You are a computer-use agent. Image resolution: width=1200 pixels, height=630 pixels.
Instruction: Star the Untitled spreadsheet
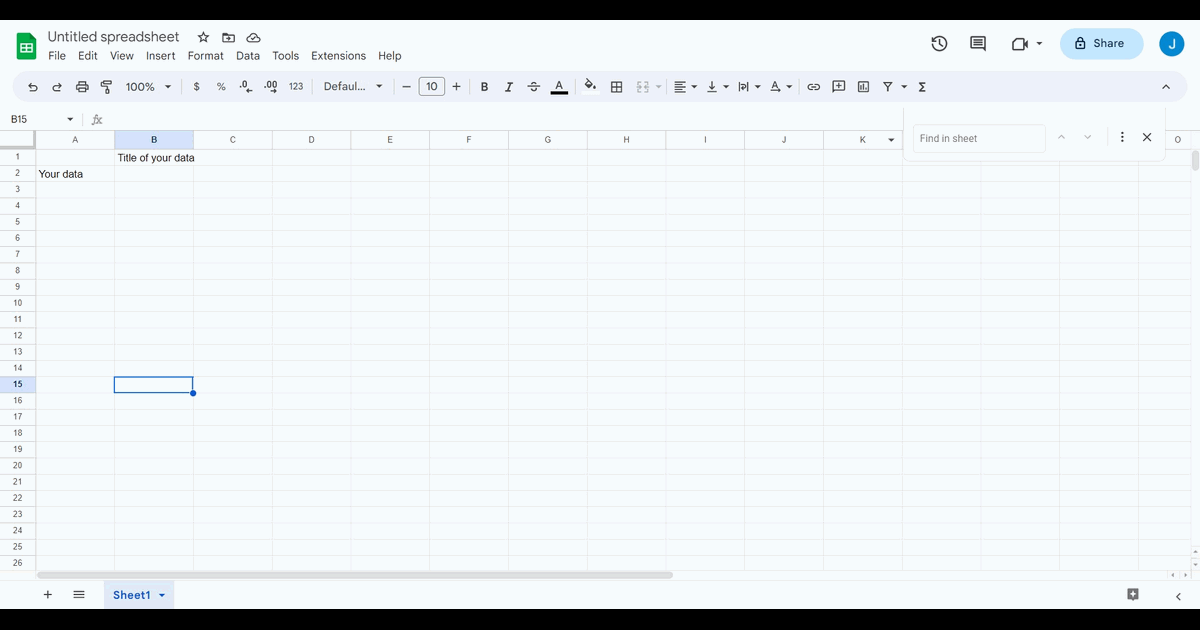[203, 37]
